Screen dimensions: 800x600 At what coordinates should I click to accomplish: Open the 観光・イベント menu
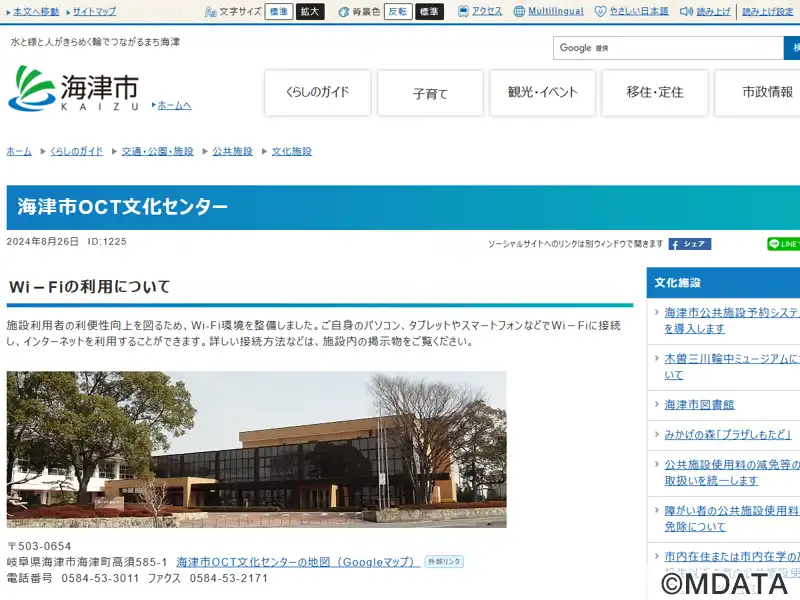tap(542, 93)
